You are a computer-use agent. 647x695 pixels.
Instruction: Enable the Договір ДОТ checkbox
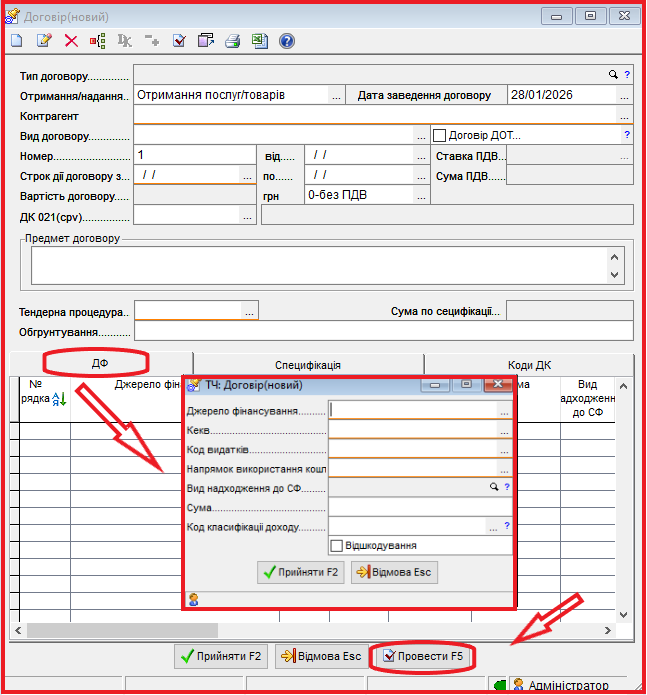(439, 135)
